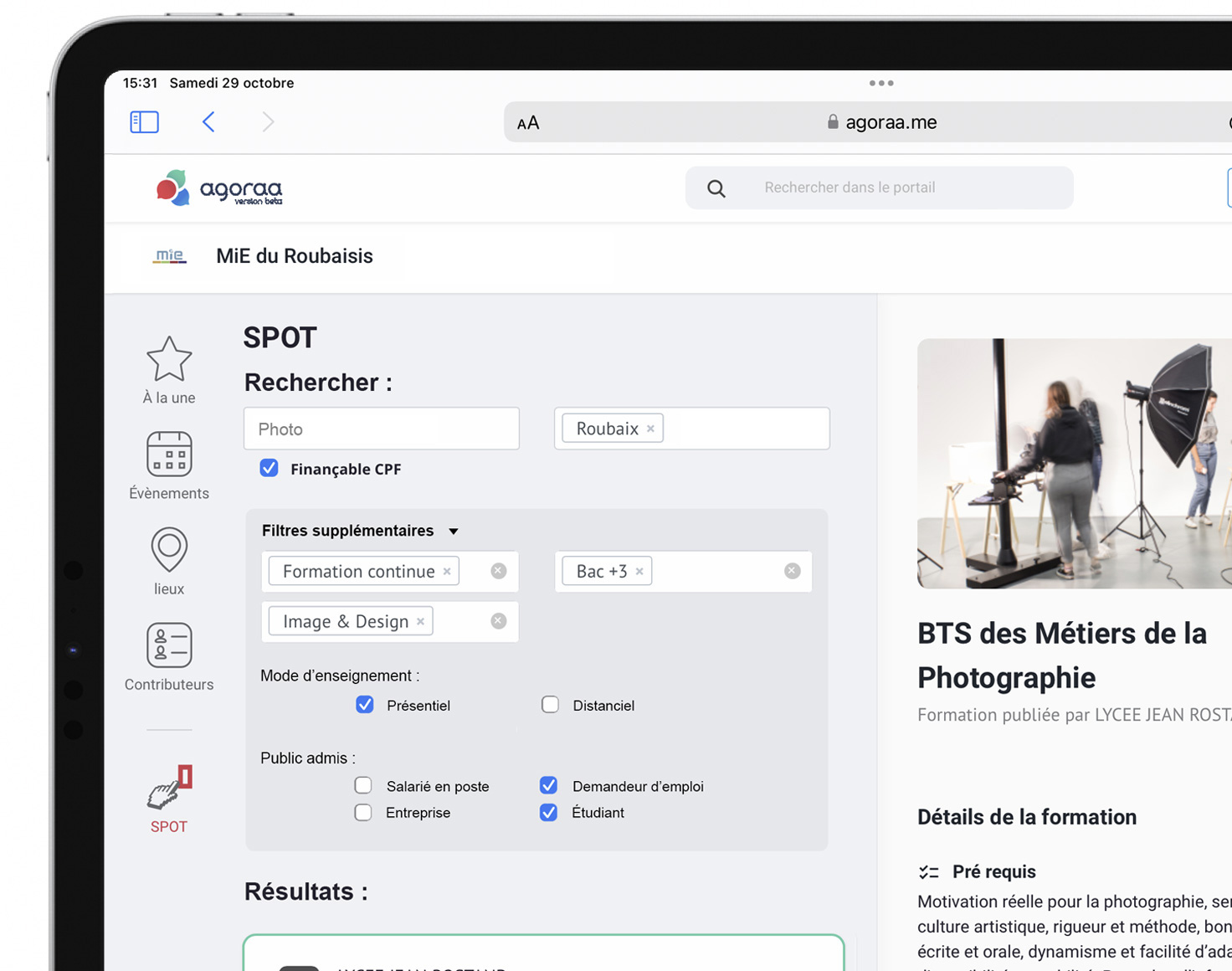Remove the Formation continue tag
The width and height of the screenshot is (1232, 971).
pos(447,572)
